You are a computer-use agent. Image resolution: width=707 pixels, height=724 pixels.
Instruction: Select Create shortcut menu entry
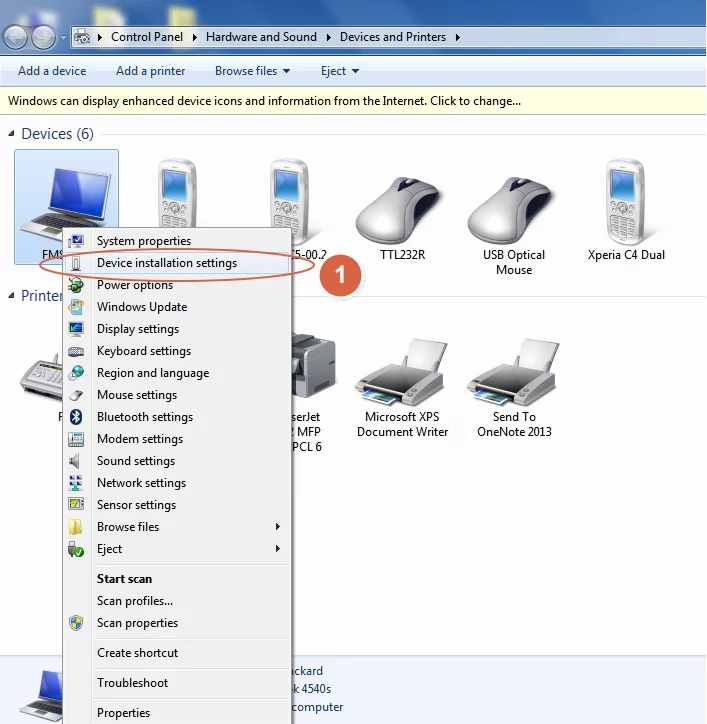tap(176, 653)
